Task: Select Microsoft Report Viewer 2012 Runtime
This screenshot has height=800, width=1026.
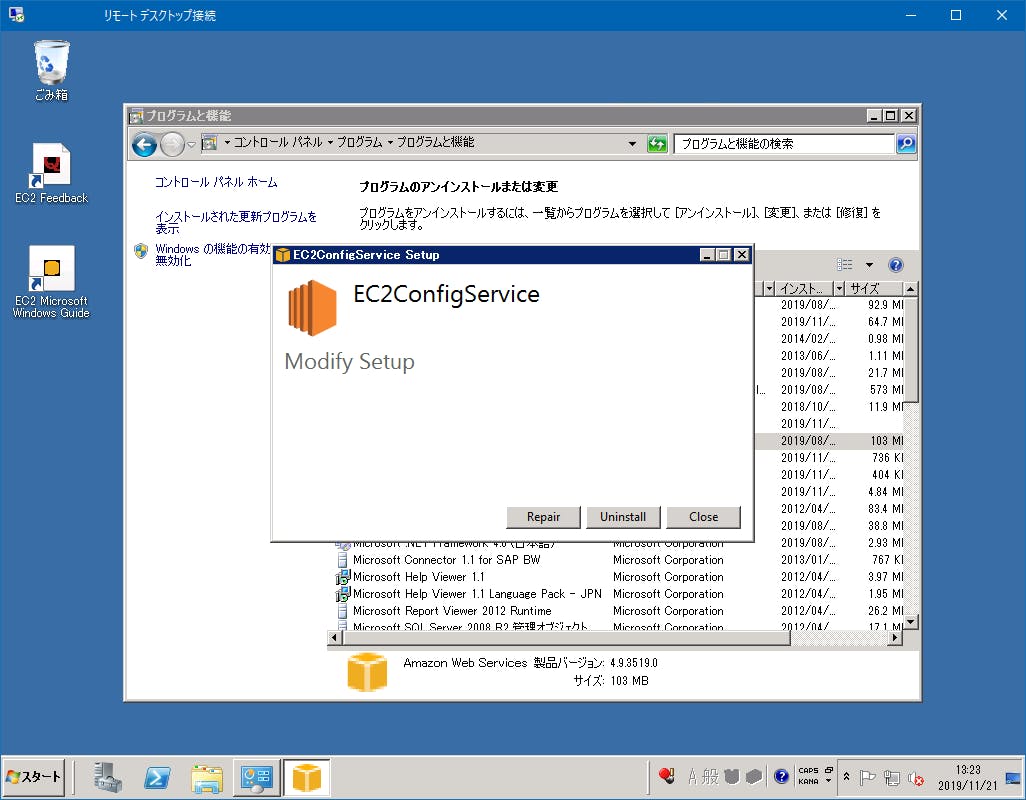Action: pos(451,611)
